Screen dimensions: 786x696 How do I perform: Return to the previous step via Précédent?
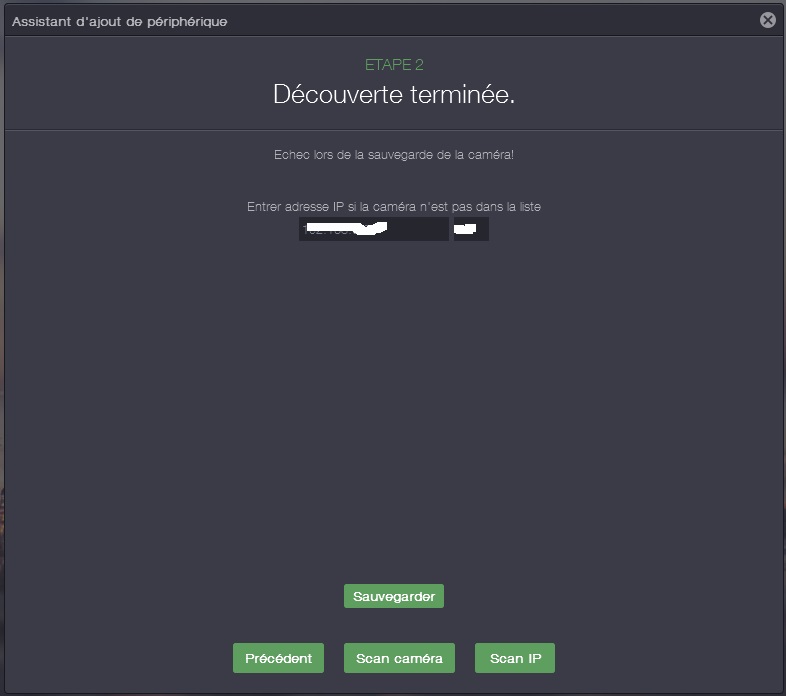[278, 658]
